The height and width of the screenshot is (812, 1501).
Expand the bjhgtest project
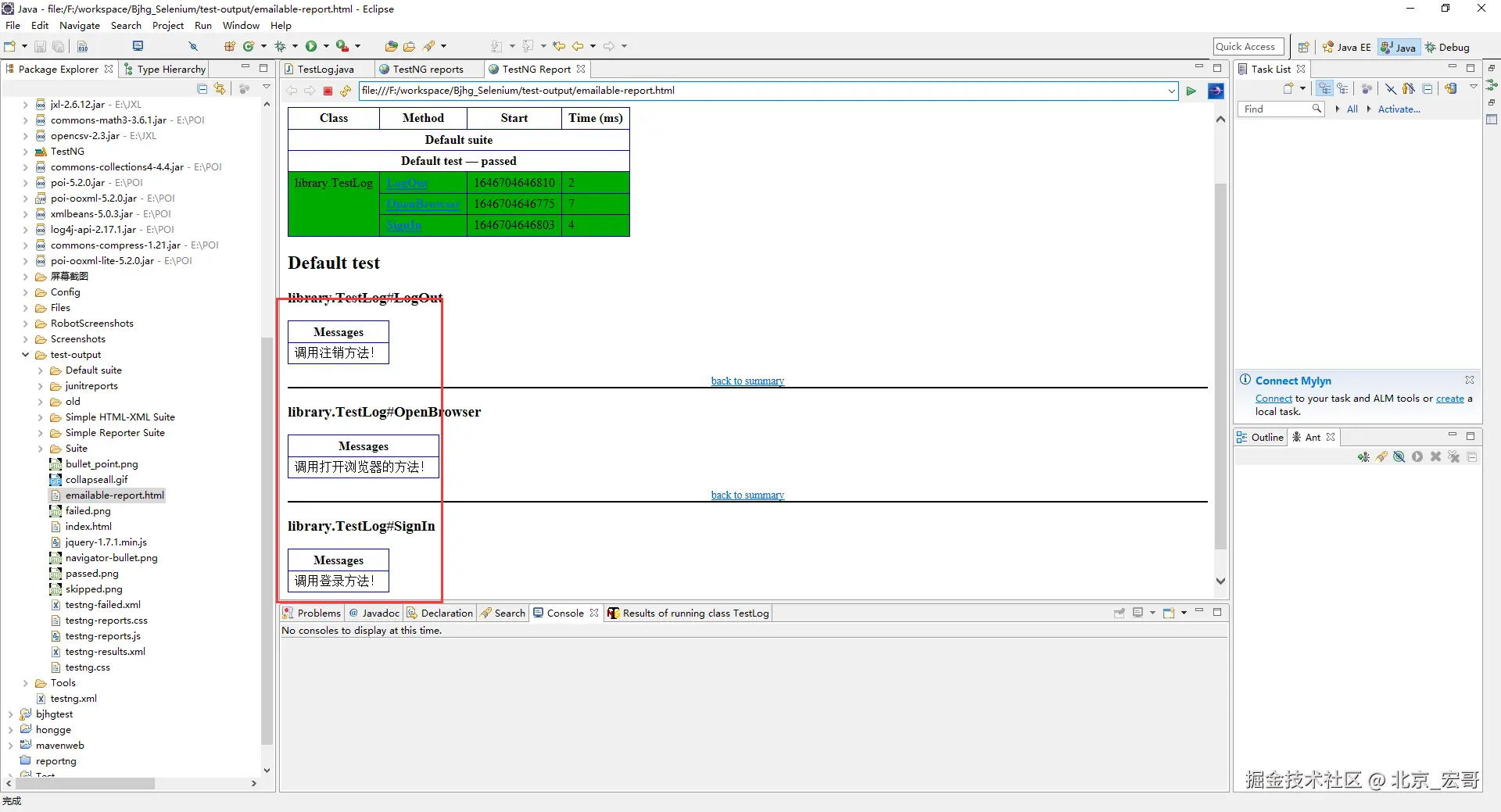[11, 714]
